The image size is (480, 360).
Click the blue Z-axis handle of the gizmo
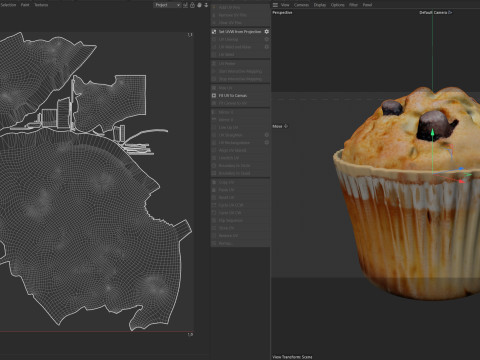click(x=461, y=169)
